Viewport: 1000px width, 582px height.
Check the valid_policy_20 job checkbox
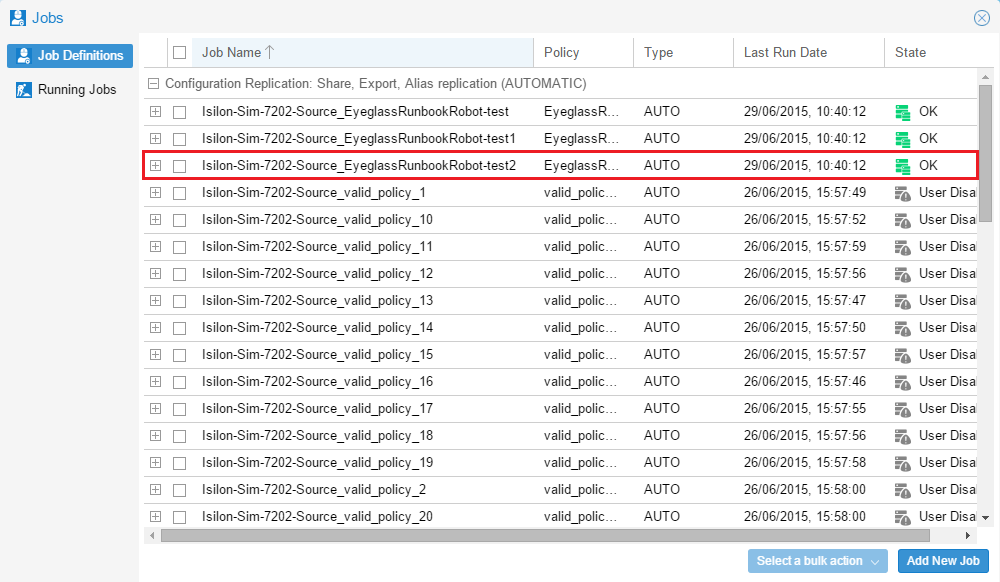point(180,517)
